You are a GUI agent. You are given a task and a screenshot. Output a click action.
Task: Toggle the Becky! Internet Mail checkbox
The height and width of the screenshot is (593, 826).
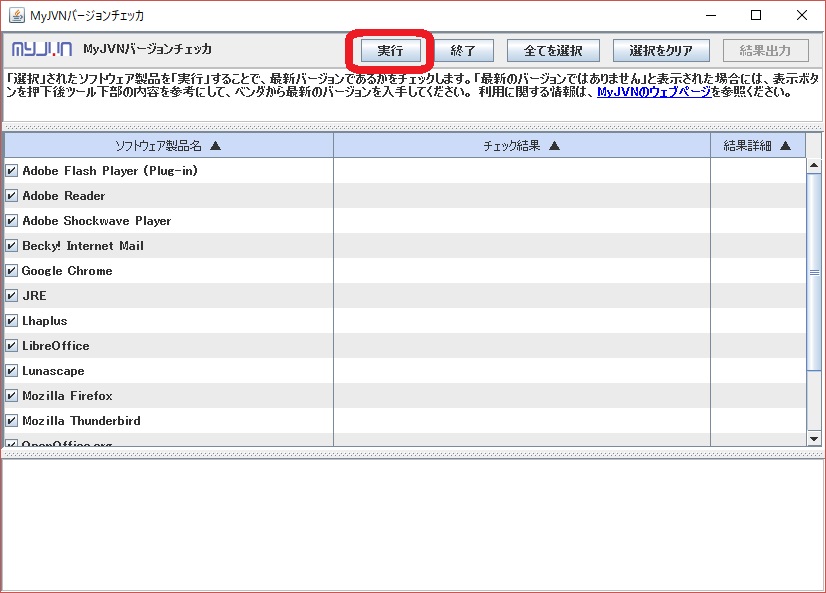coord(12,245)
